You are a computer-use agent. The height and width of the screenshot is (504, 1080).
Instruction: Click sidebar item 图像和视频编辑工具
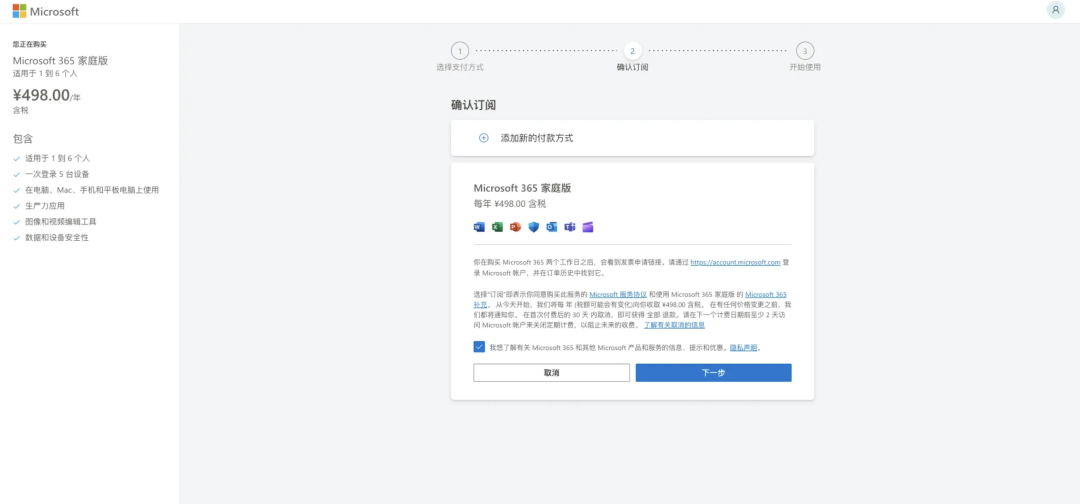[x=61, y=222]
